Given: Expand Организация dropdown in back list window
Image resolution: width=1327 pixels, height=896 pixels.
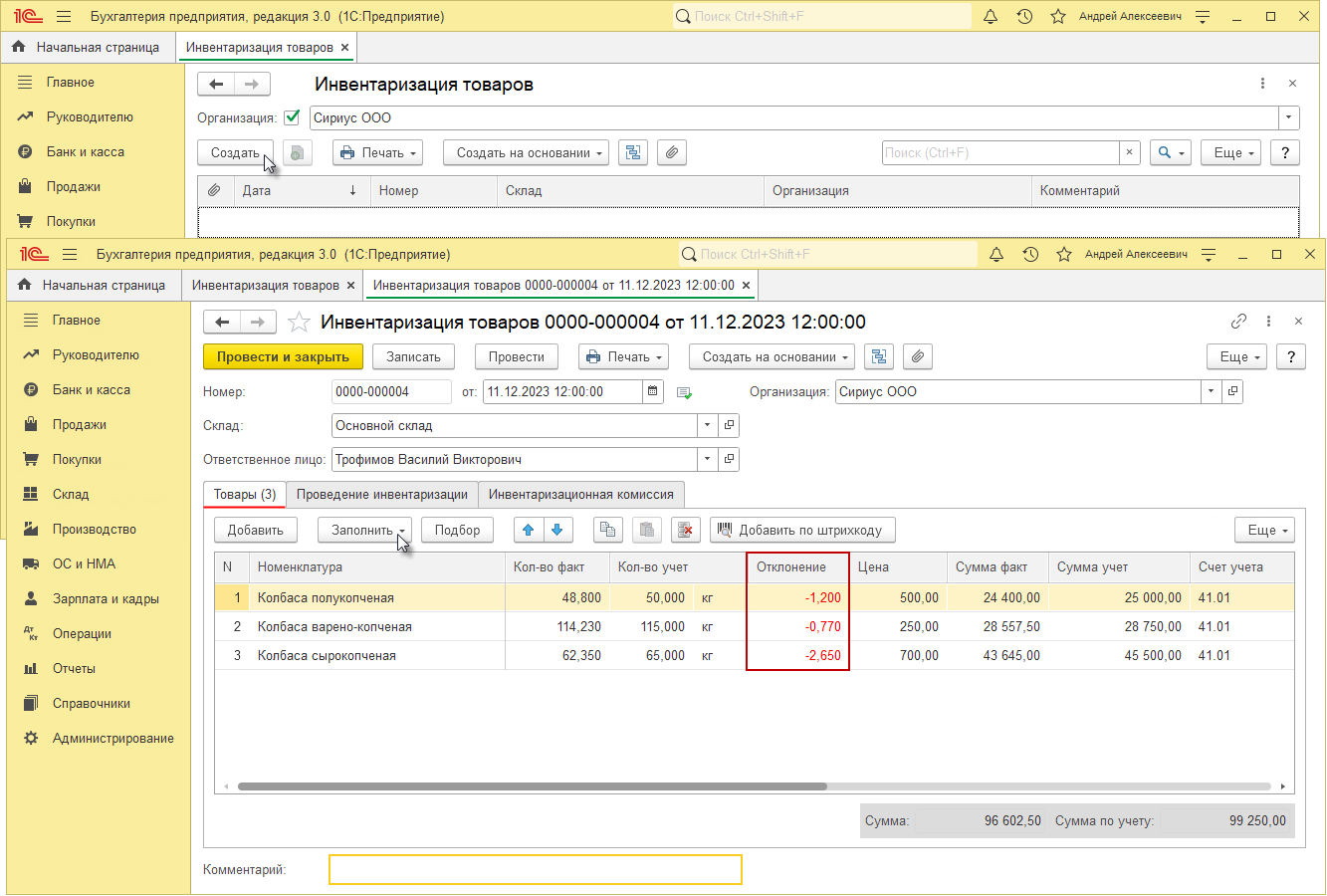Looking at the screenshot, I should pos(1289,117).
